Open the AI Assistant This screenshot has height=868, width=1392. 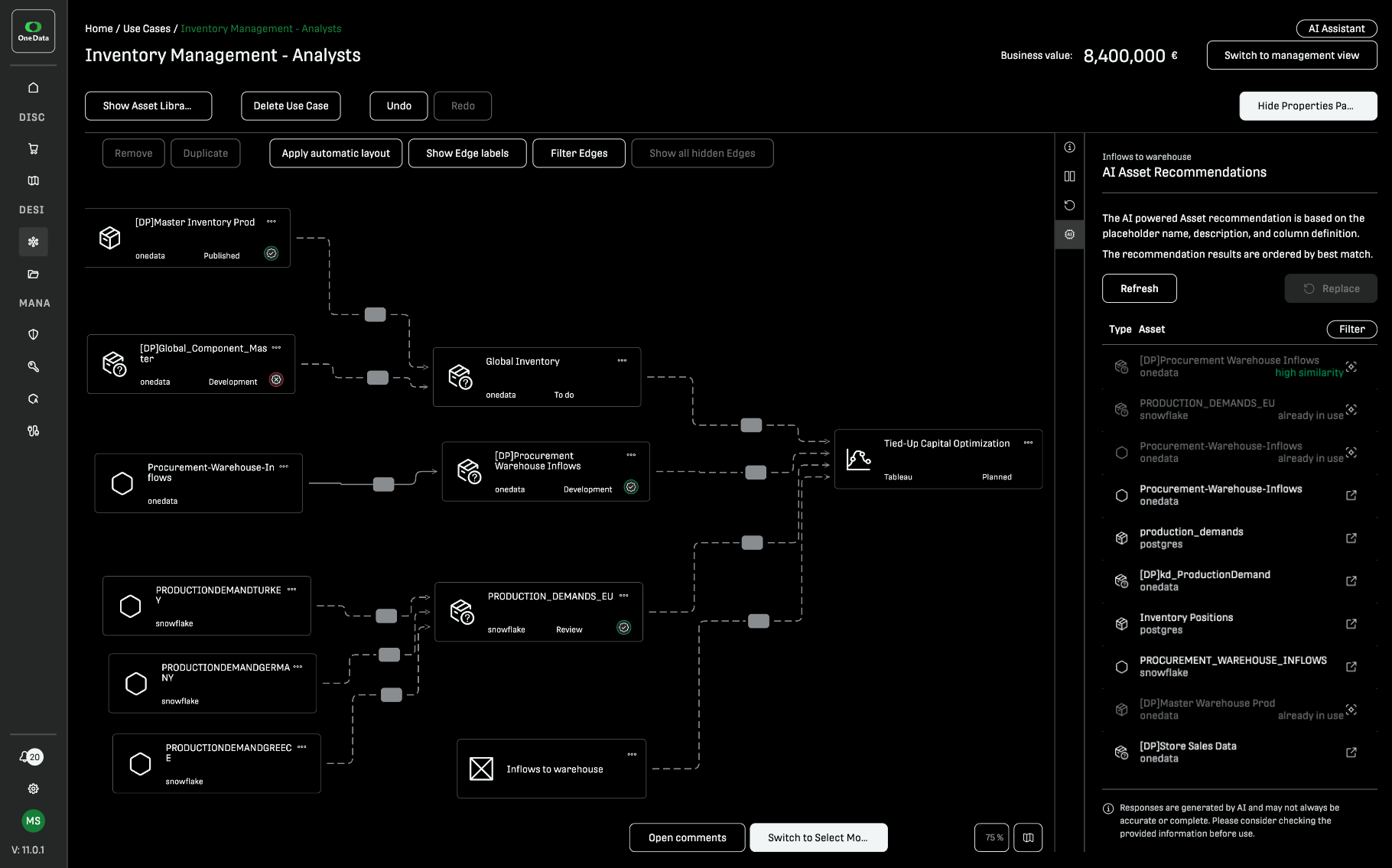(x=1336, y=28)
